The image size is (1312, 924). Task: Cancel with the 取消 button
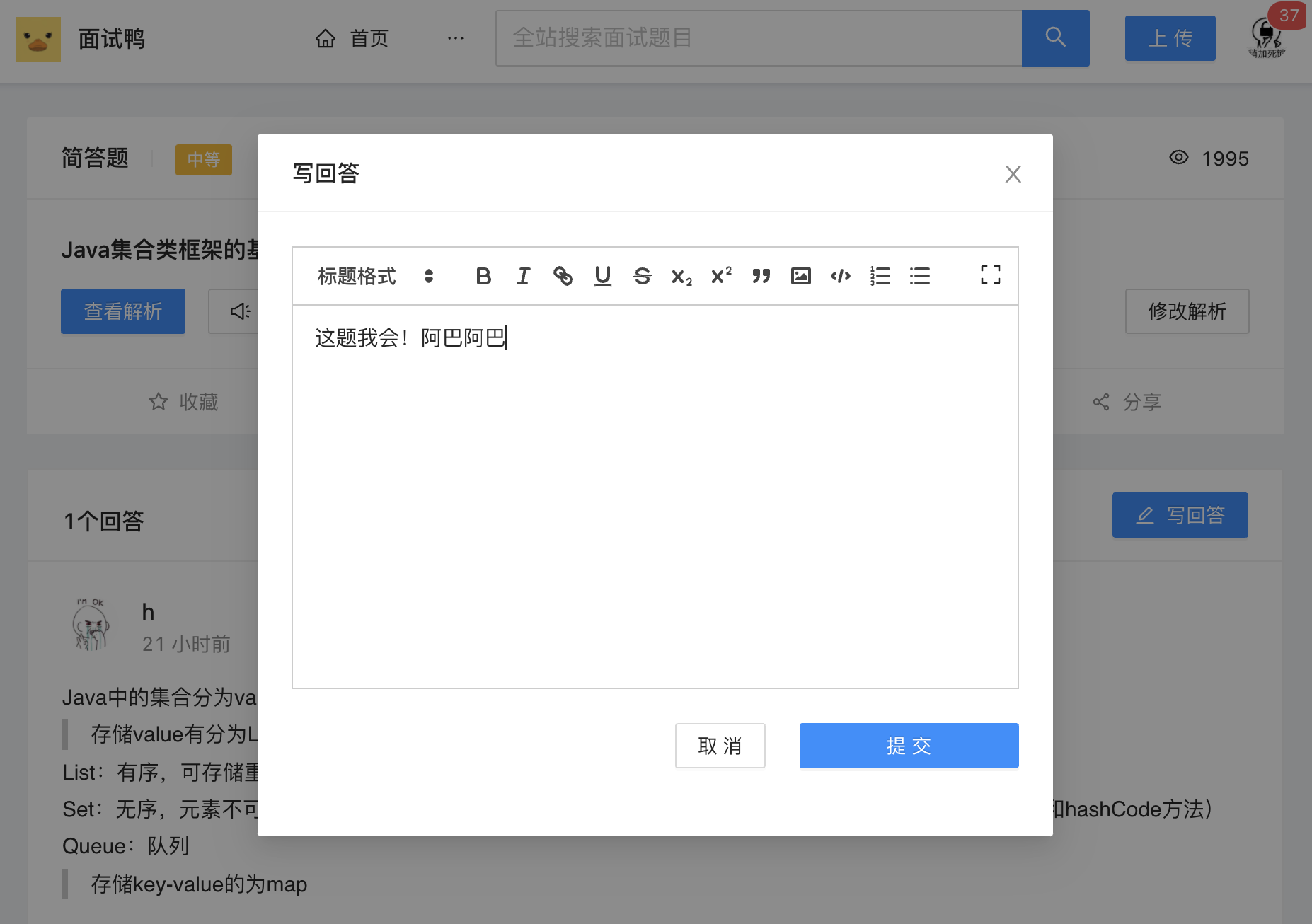click(x=720, y=745)
